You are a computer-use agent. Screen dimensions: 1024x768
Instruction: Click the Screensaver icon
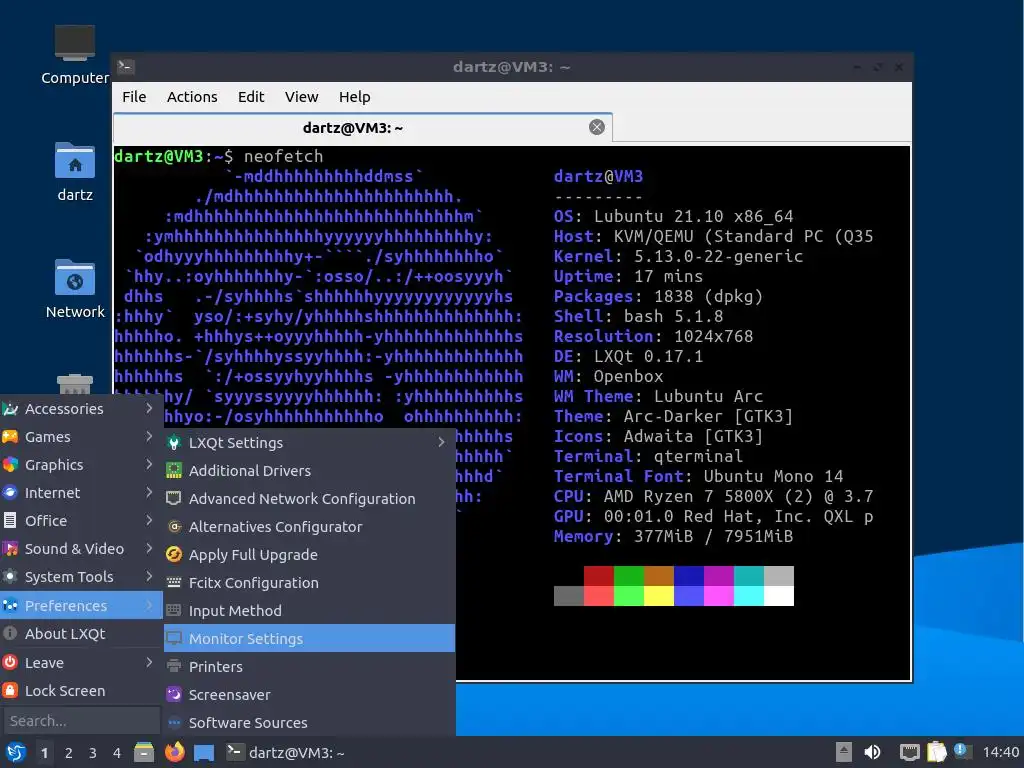[174, 695]
